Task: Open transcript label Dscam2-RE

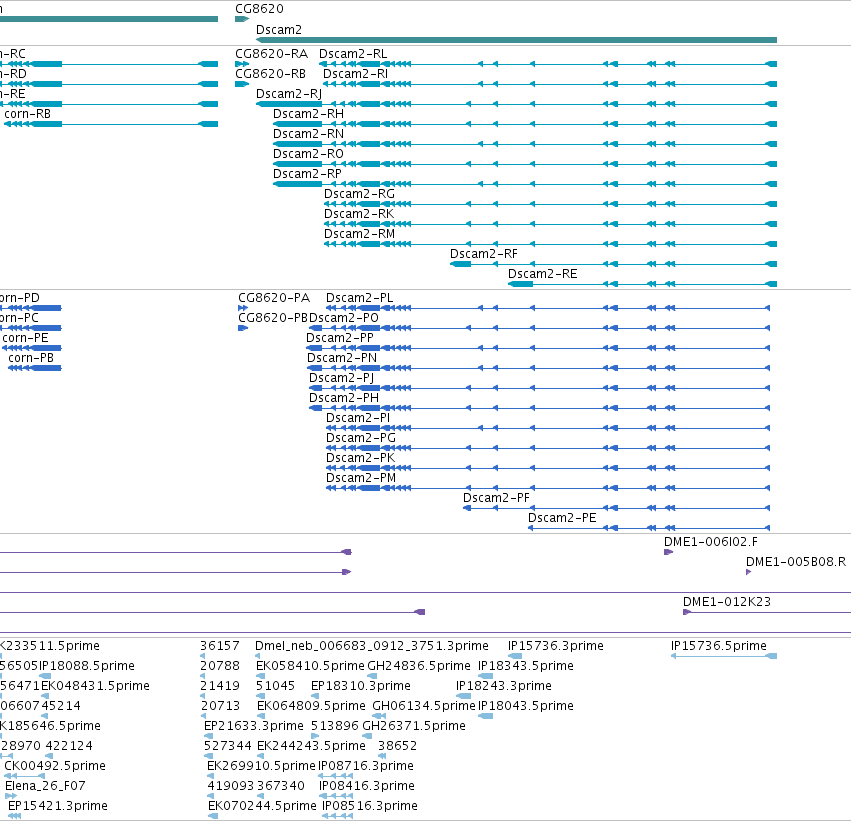Action: (x=542, y=275)
